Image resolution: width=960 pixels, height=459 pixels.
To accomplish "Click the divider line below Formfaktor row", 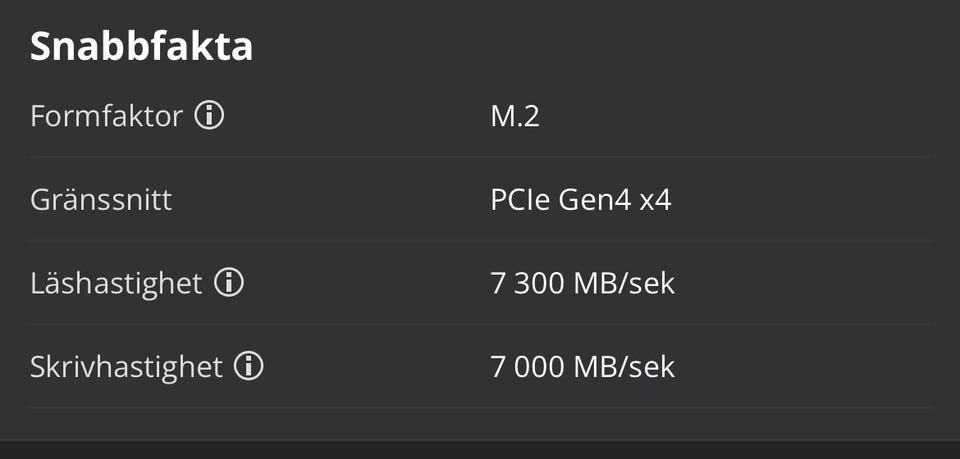I will click(x=480, y=157).
